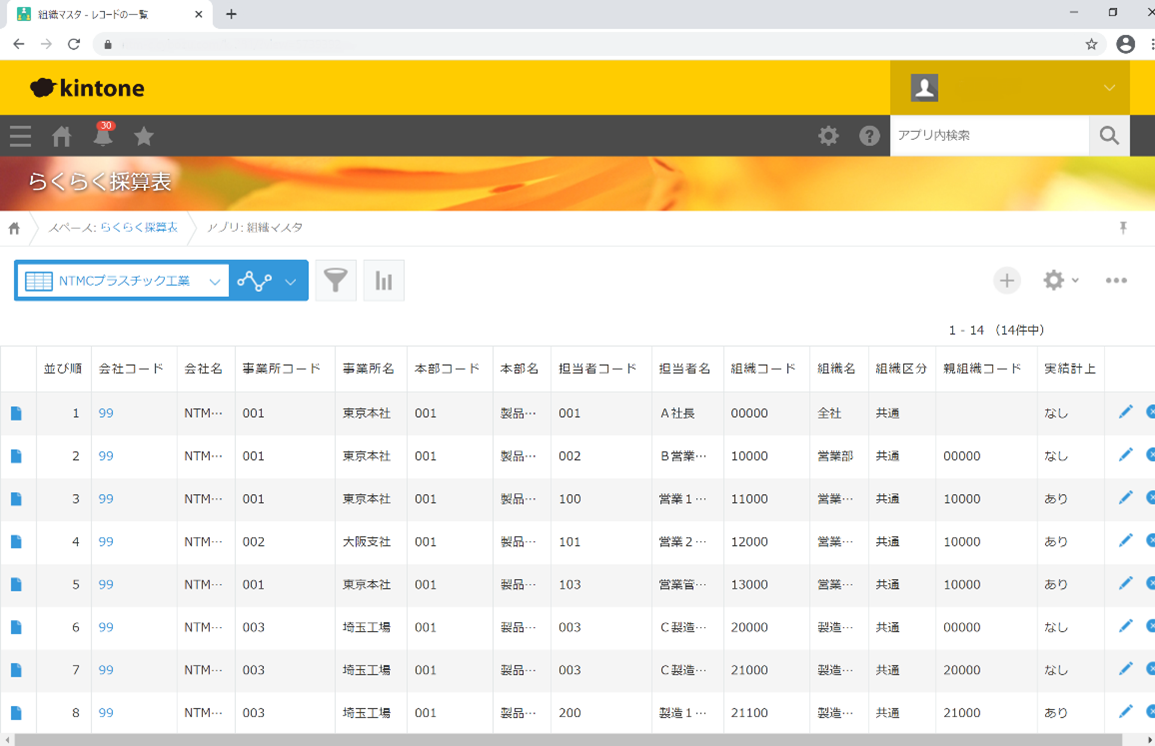This screenshot has height=746, width=1155.
Task: Click the 実績計上 column header
Action: point(1070,369)
